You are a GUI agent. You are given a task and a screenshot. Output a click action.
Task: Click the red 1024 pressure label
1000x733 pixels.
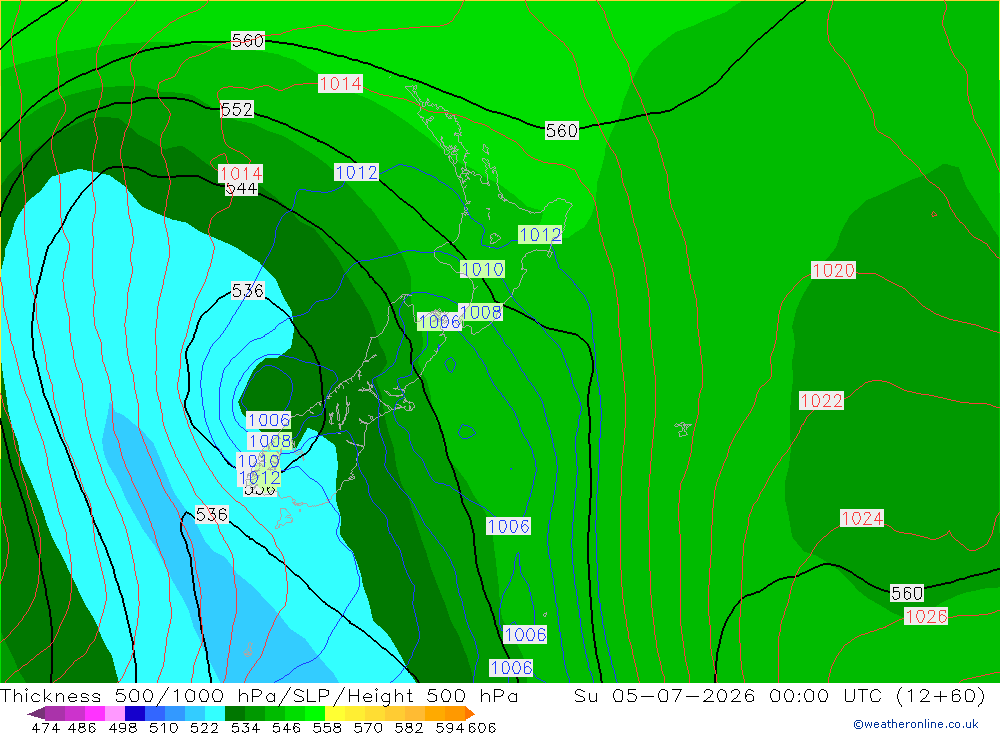(x=862, y=518)
